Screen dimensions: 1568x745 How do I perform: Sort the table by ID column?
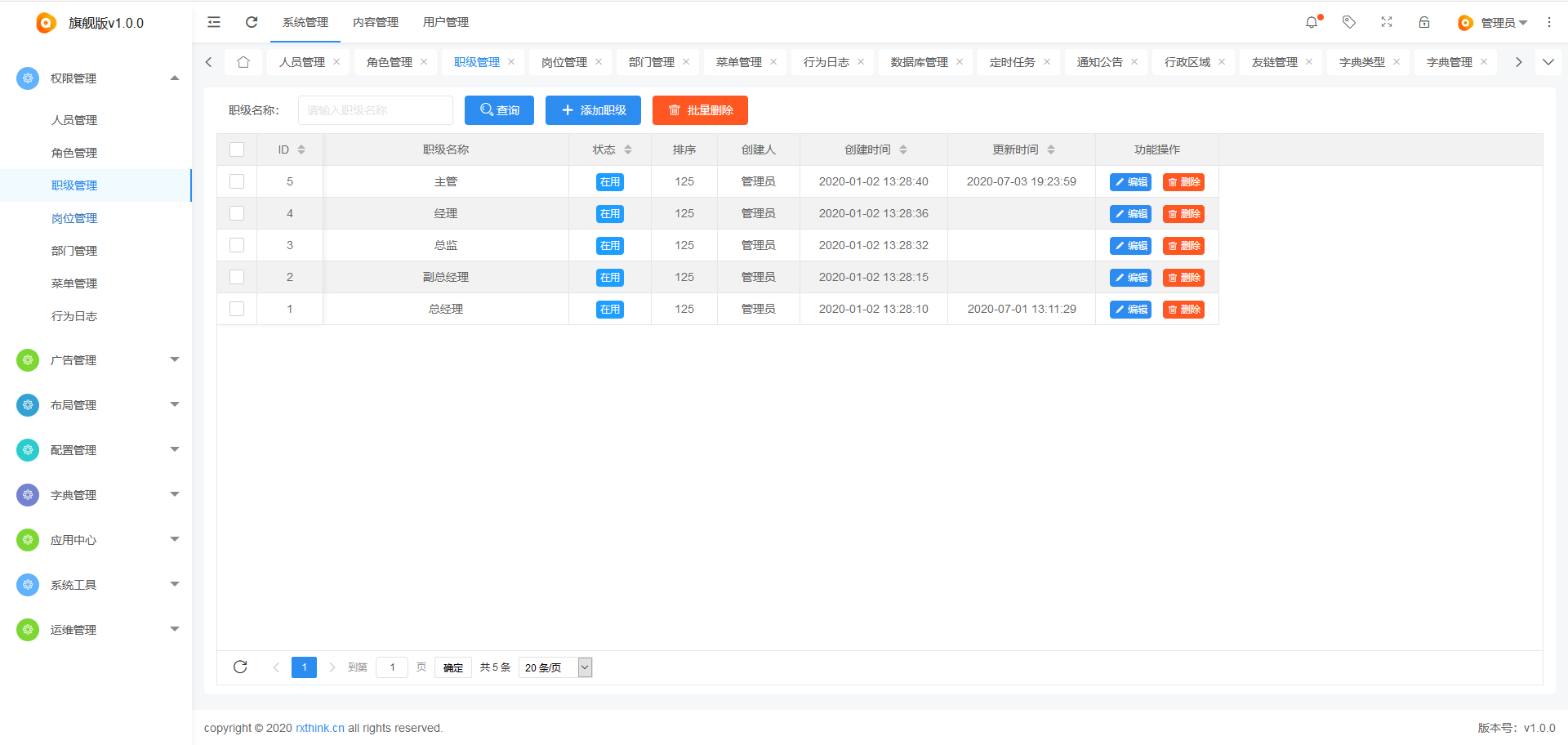click(301, 149)
